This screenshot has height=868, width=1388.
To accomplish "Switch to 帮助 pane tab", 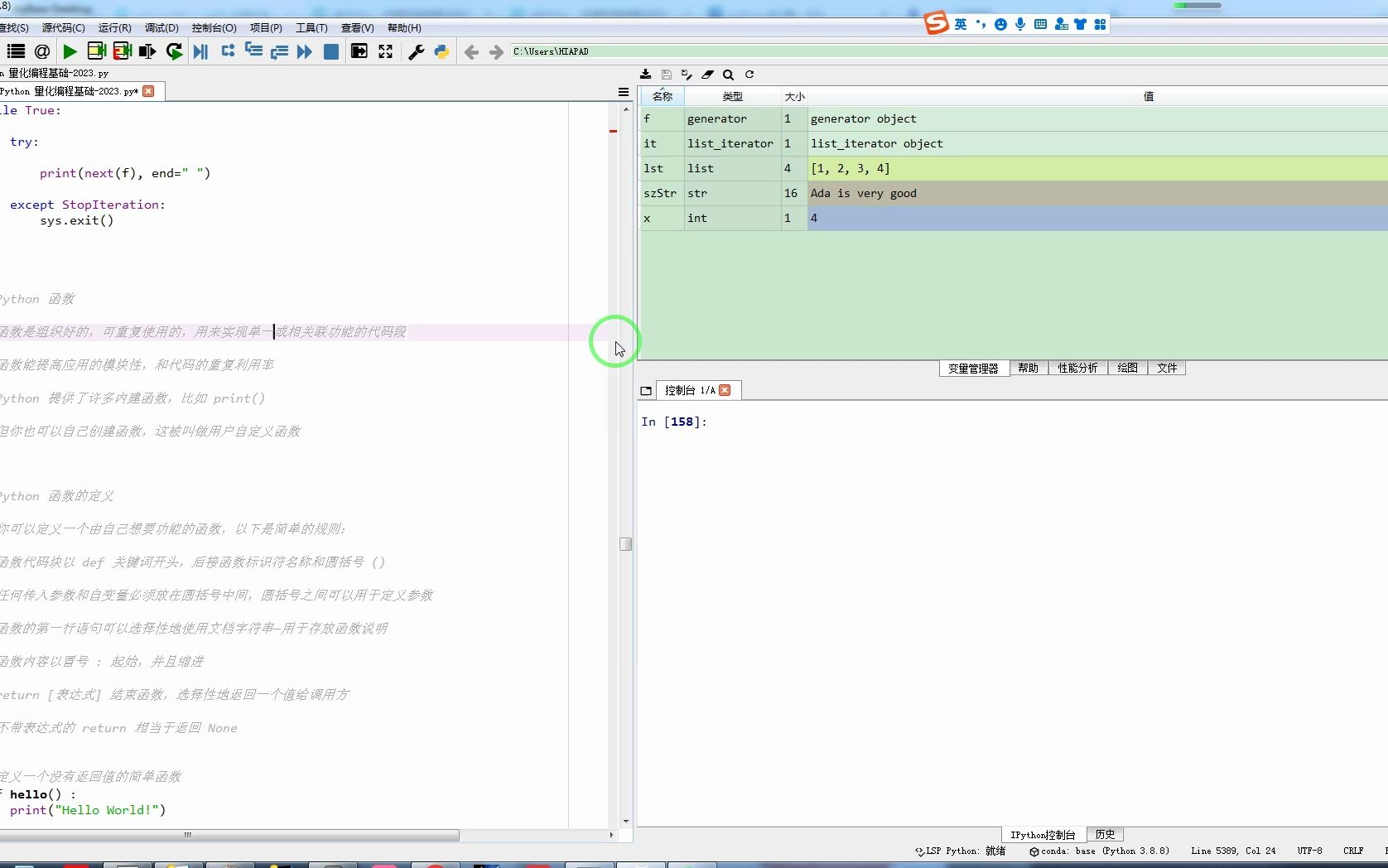I will tap(1028, 369).
